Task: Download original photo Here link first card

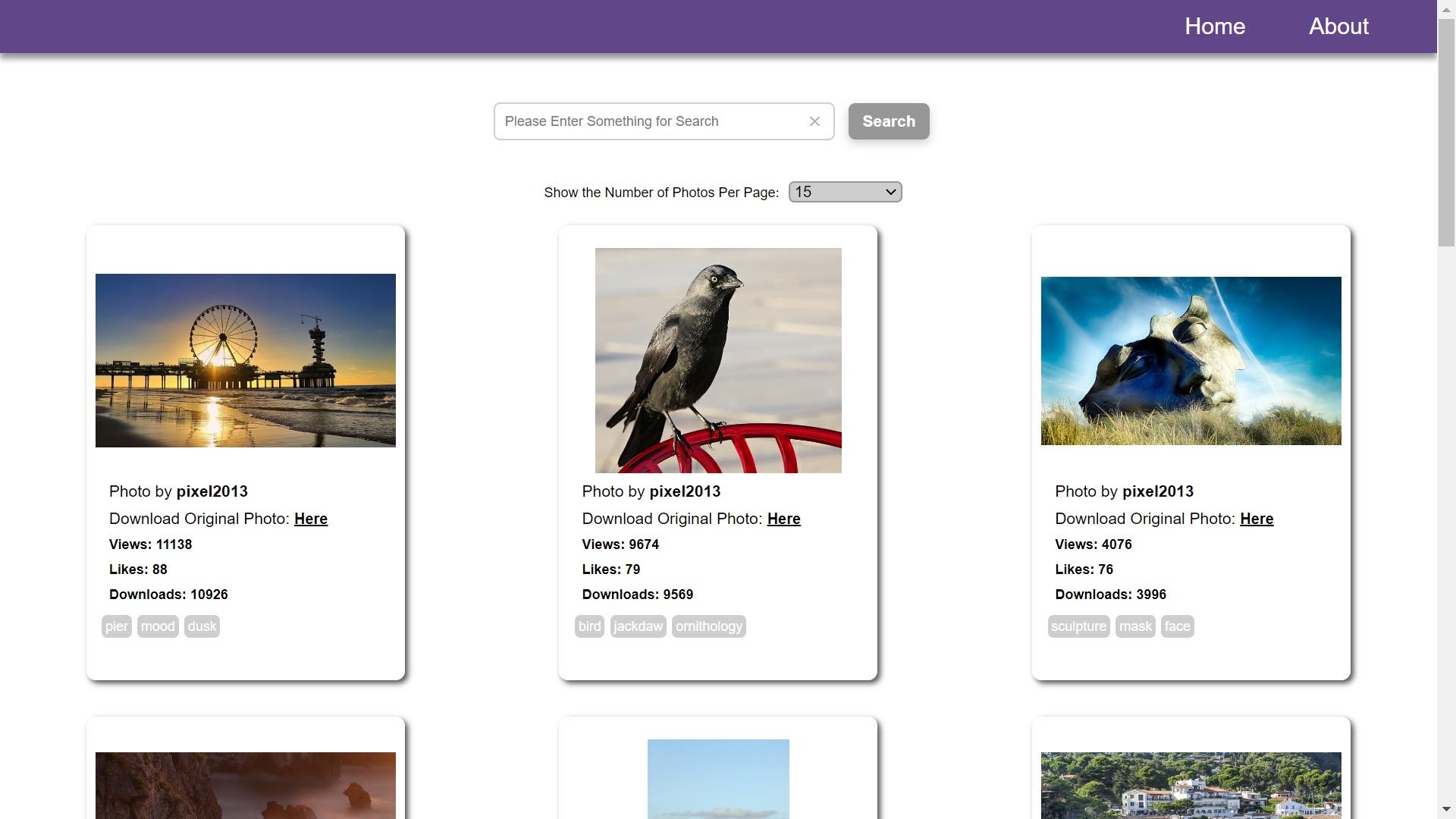Action: click(311, 518)
